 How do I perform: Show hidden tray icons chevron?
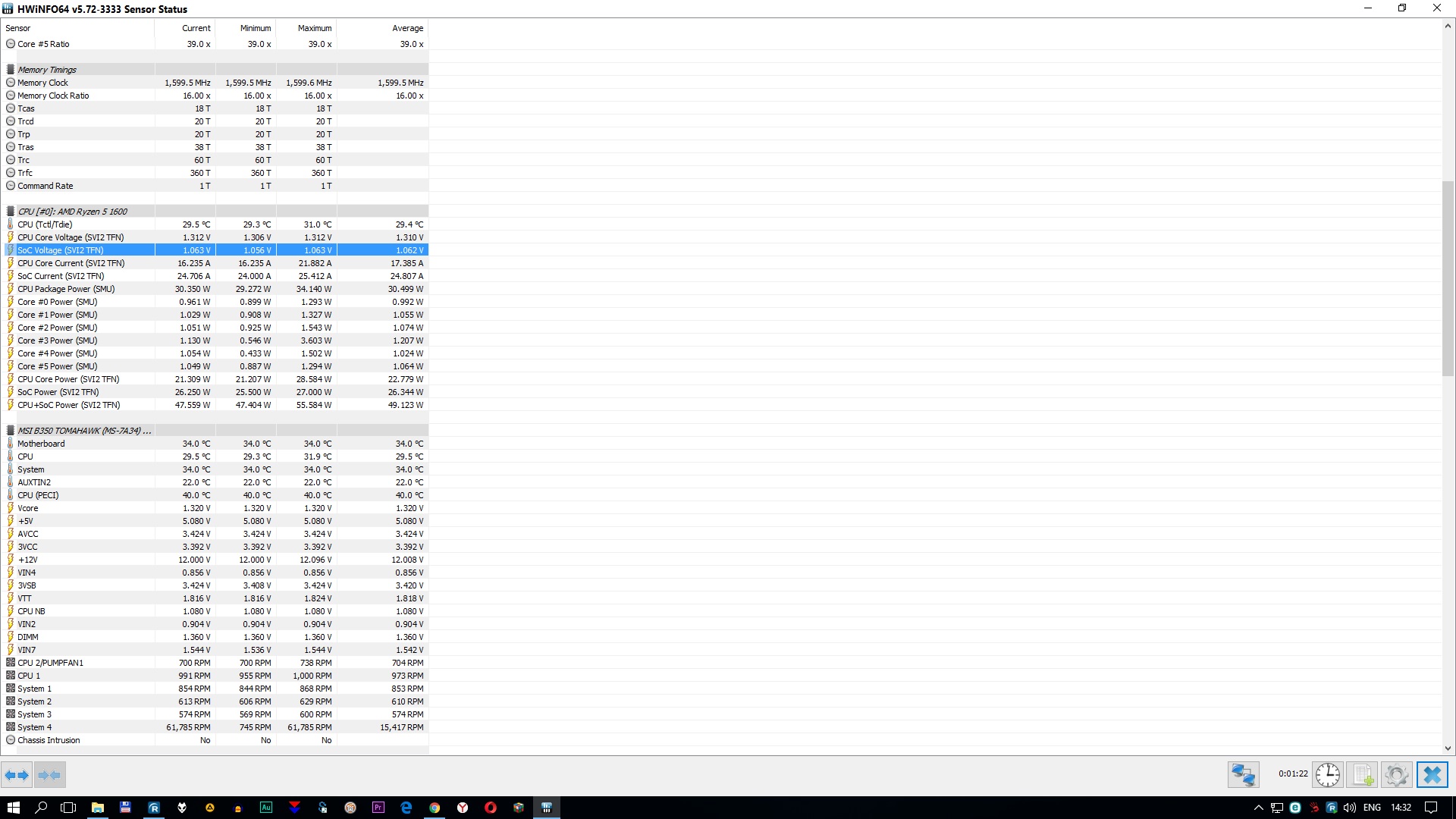click(x=1258, y=808)
